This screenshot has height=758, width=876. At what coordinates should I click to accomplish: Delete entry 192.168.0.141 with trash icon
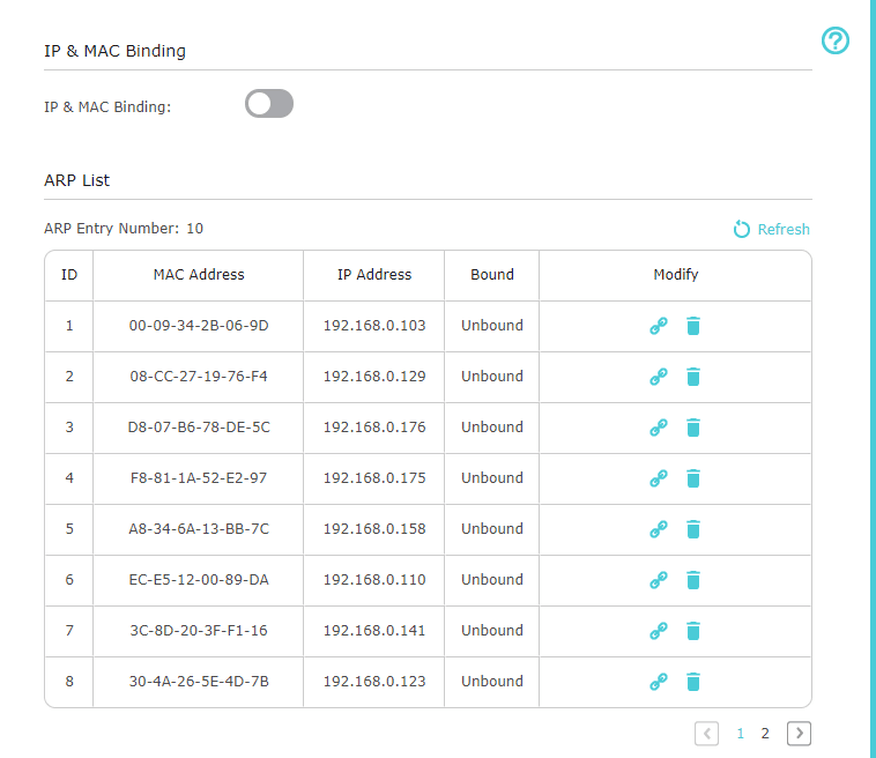click(693, 631)
